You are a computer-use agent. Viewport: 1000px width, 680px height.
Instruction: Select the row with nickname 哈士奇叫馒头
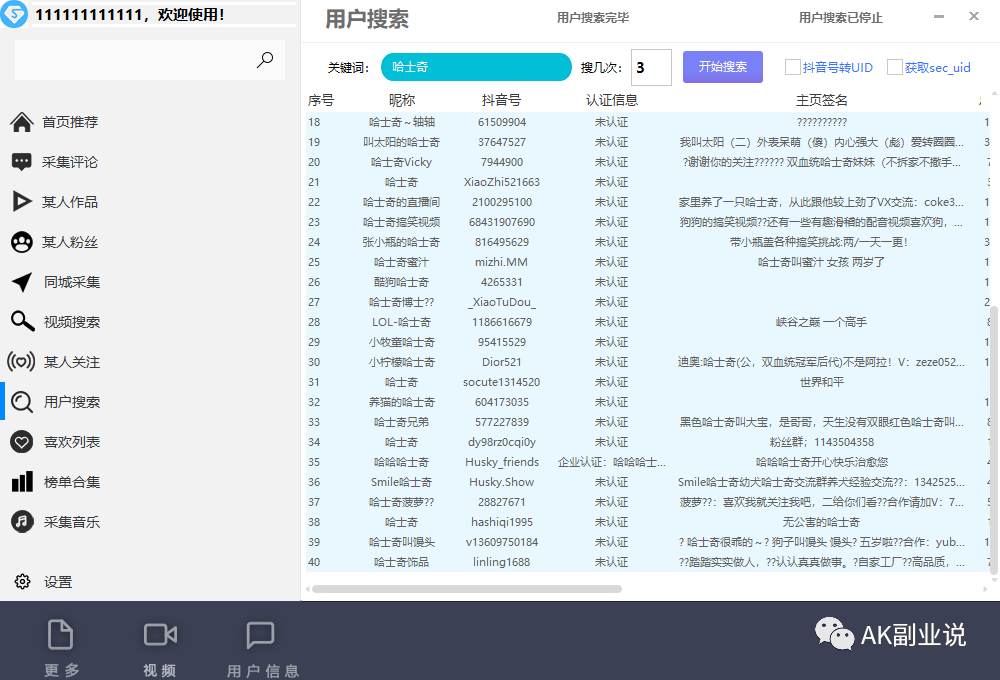[647, 542]
